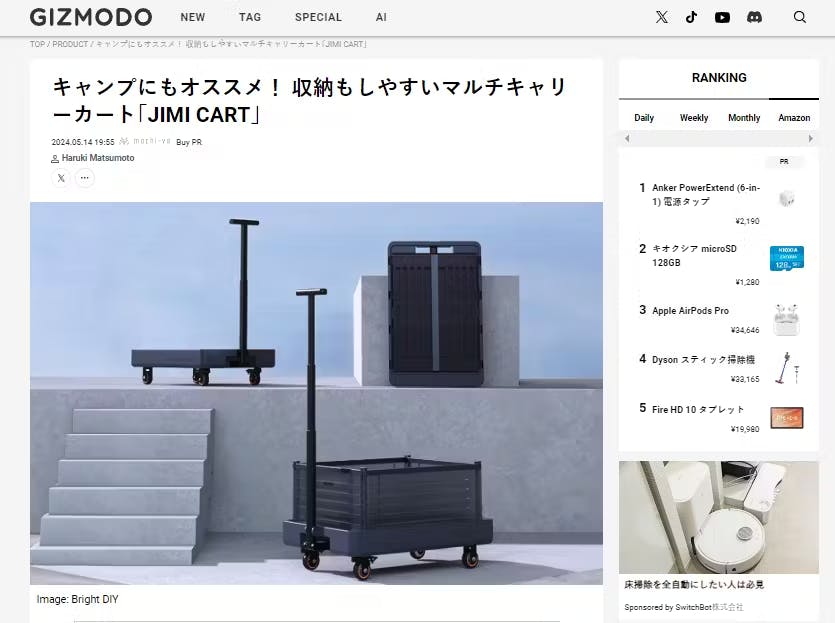Viewport: 835px width, 623px height.
Task: Open the SPECIAL menu item
Action: point(318,17)
